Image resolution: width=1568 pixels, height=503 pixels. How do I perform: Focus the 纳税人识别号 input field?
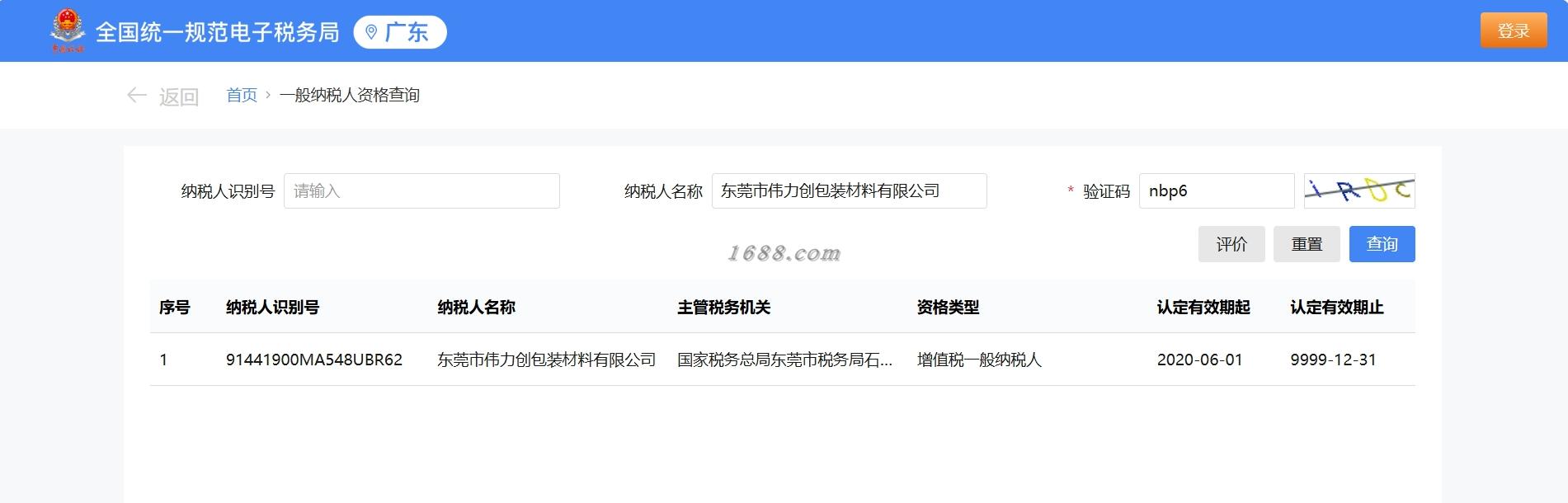point(421,190)
